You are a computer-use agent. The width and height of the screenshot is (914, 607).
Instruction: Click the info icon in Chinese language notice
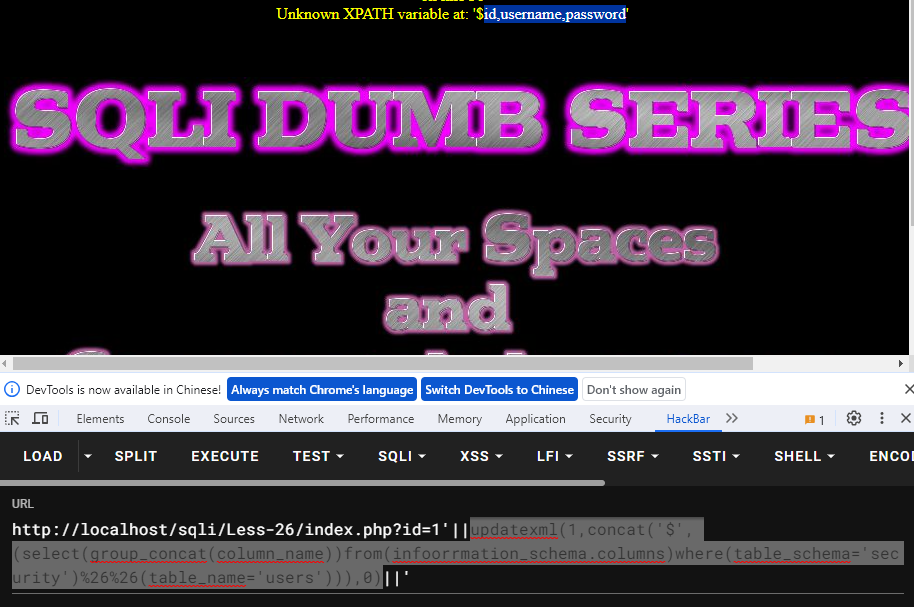[12, 390]
